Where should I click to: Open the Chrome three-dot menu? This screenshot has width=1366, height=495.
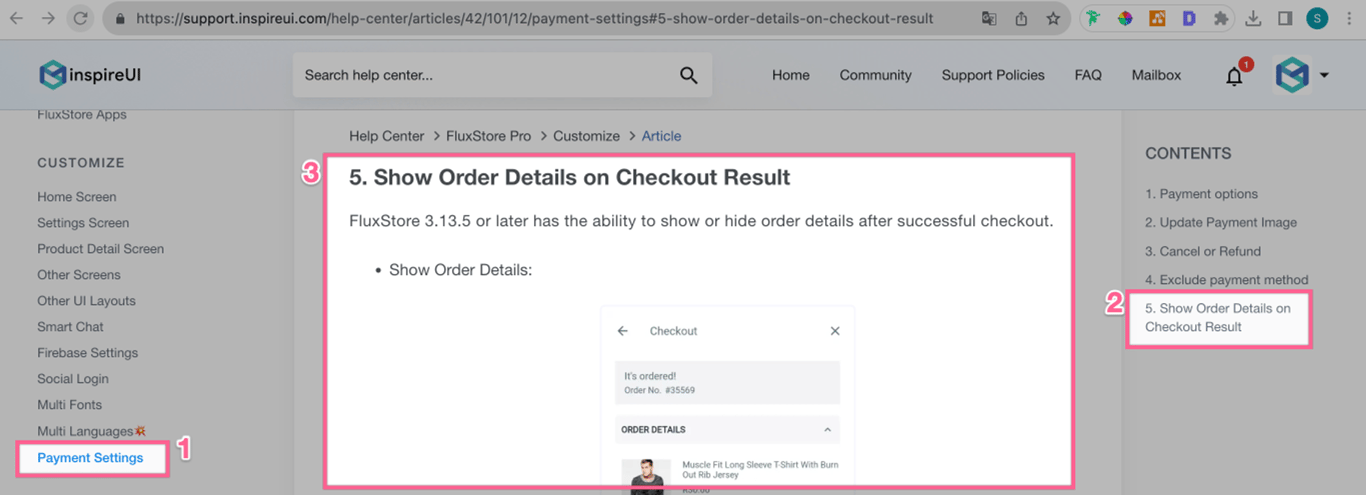point(1349,18)
